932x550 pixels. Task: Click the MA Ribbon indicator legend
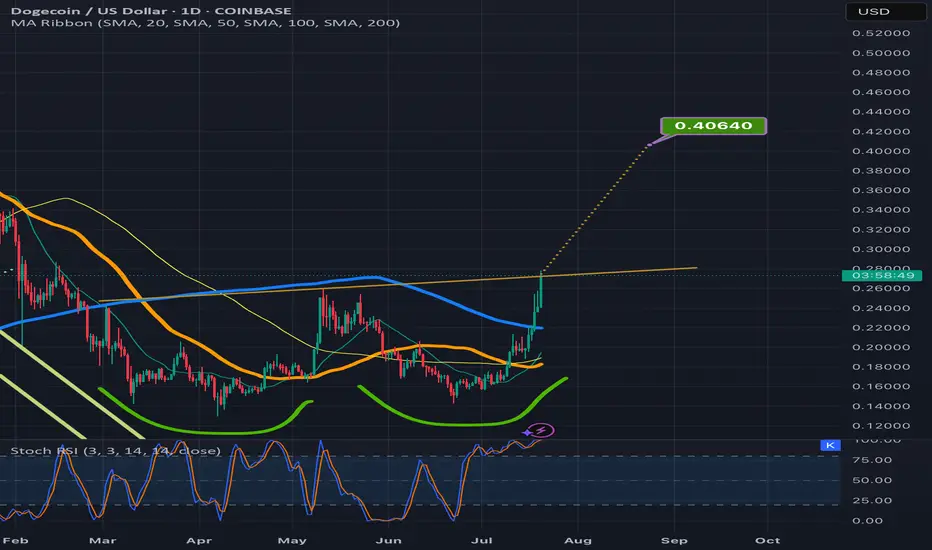(205, 23)
